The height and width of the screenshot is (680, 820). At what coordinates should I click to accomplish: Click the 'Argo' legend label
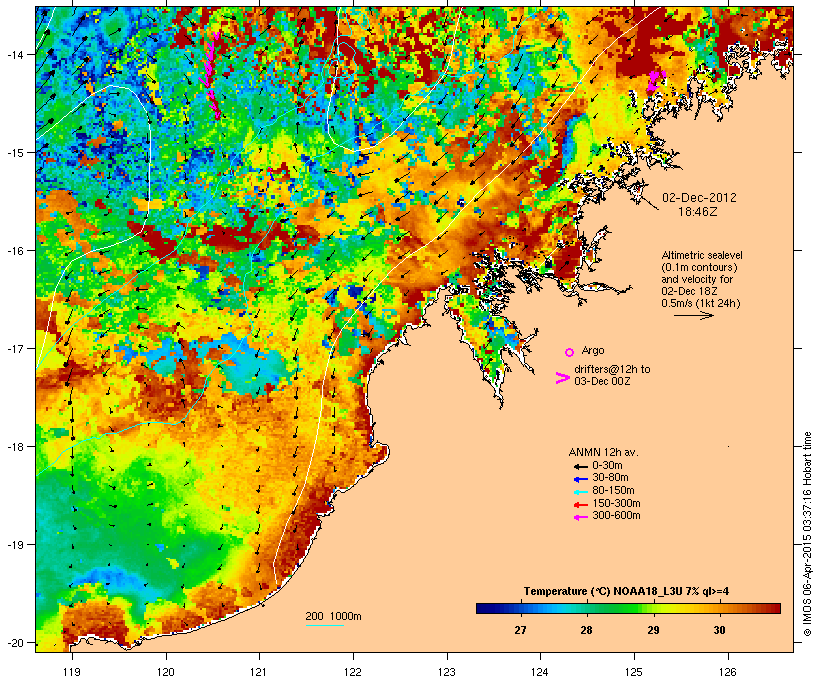[593, 351]
